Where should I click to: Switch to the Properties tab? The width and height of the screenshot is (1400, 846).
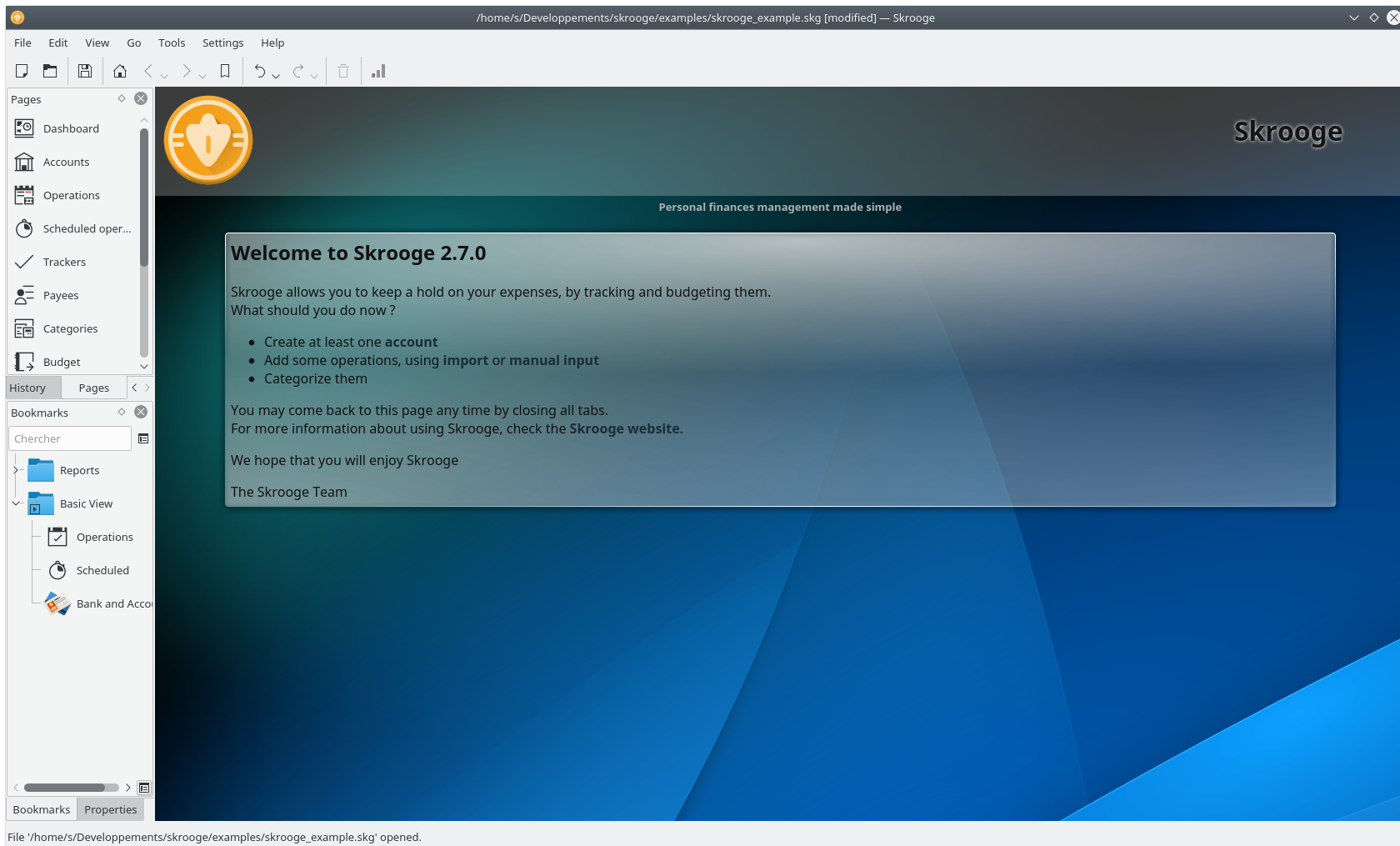110,809
